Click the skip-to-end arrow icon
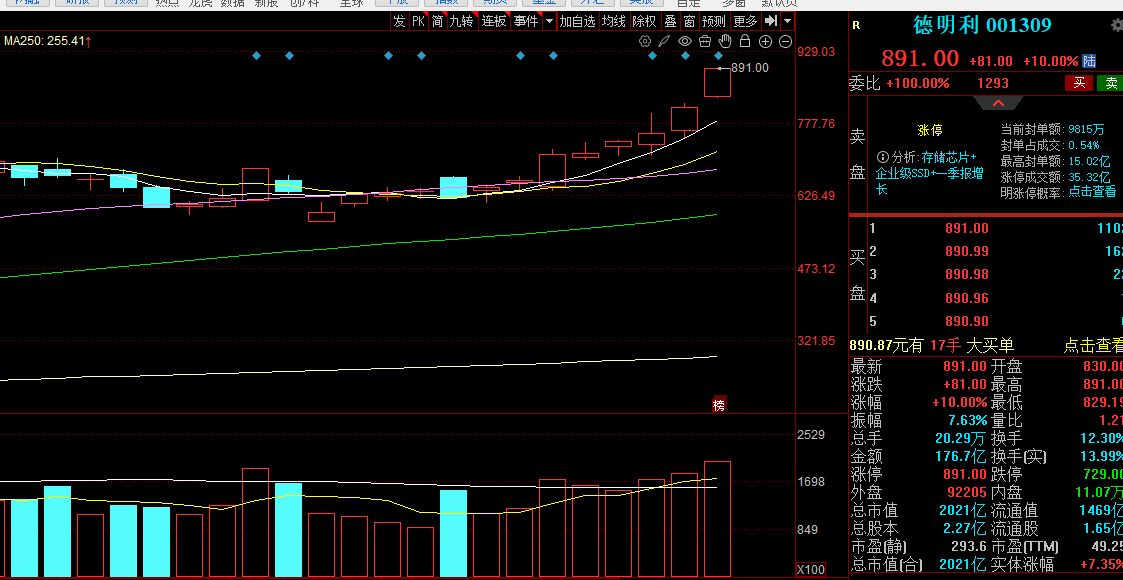Screen dimensions: 1123x580 tap(771, 21)
